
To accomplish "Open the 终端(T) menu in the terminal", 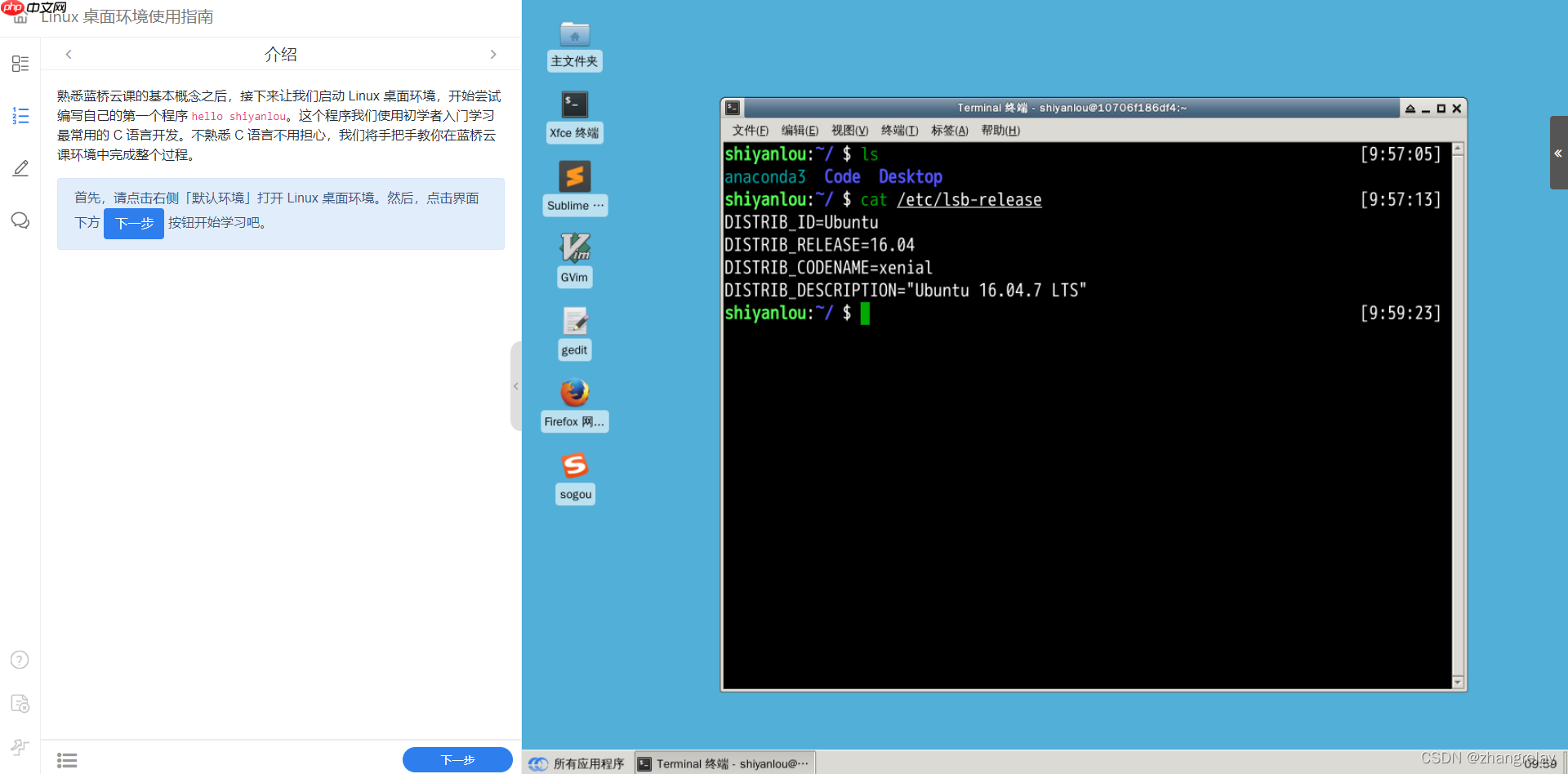I will [899, 131].
